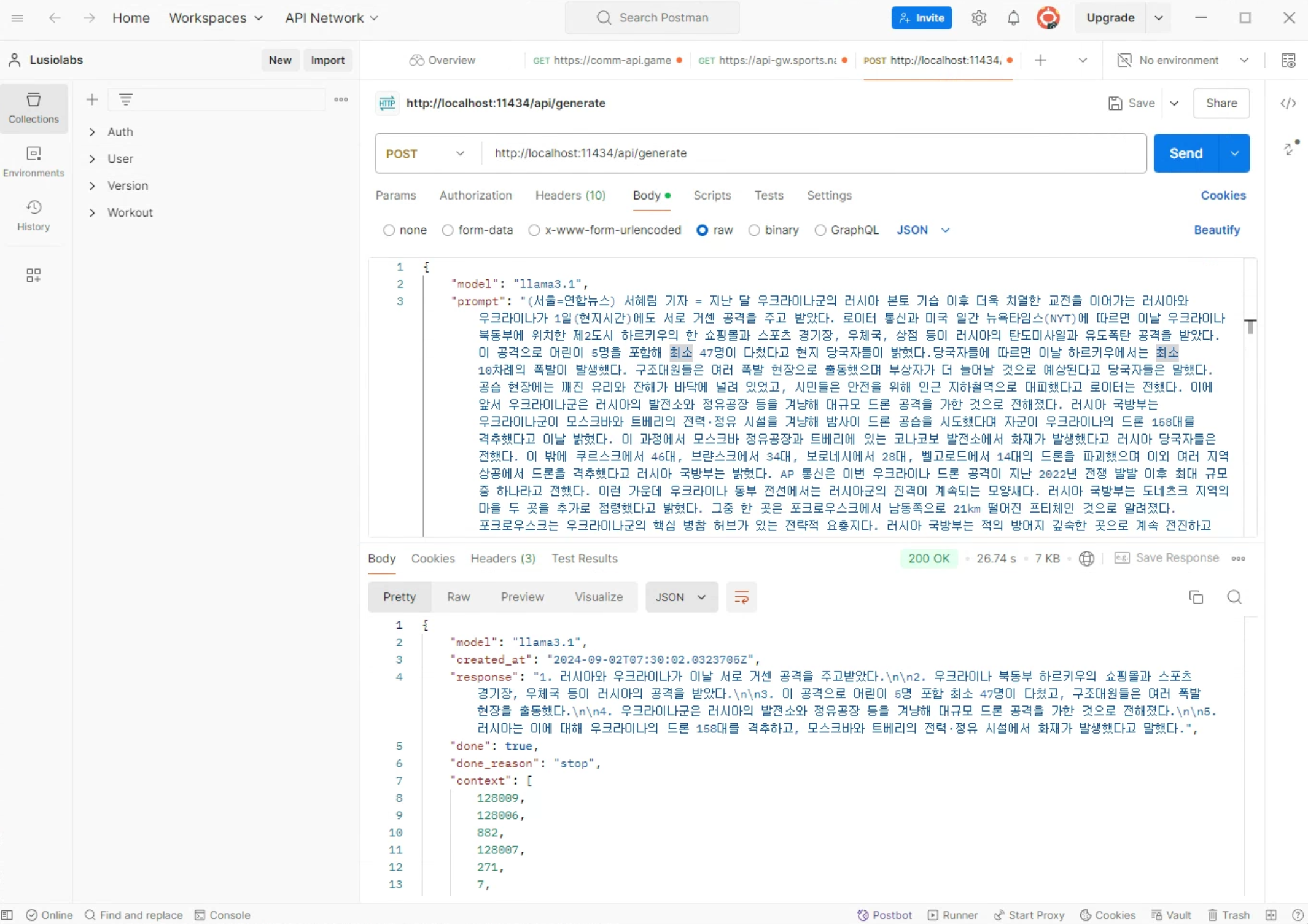This screenshot has height=924, width=1308.
Task: Switch to the Raw response view tab
Action: click(x=458, y=597)
